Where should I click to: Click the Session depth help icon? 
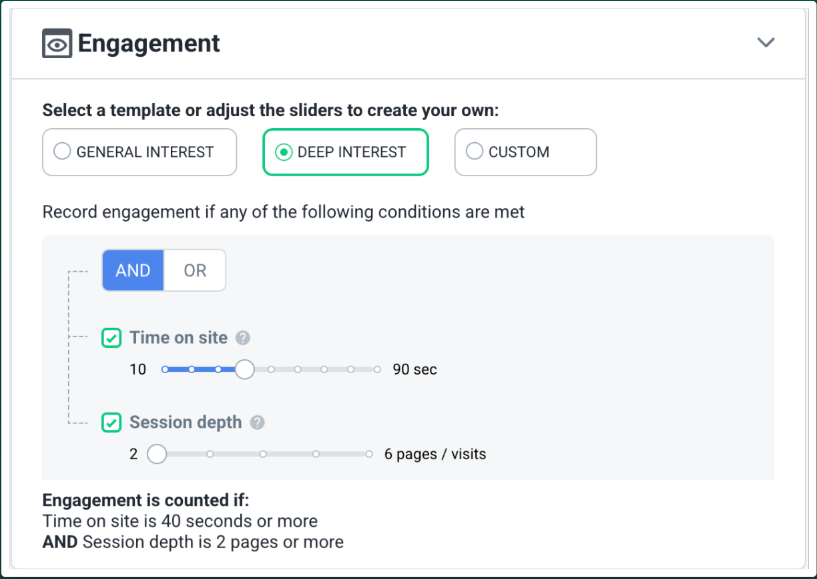(257, 423)
